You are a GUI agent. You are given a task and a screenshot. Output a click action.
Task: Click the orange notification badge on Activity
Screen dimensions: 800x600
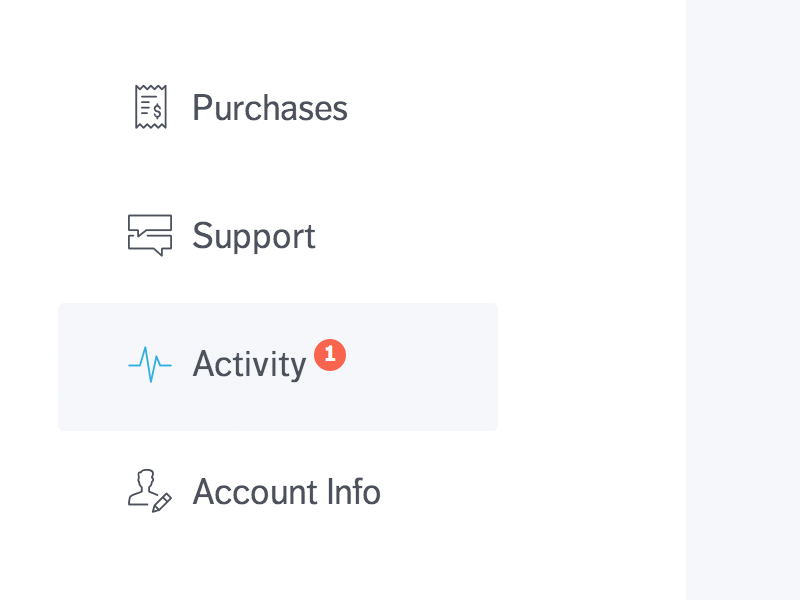click(x=330, y=354)
